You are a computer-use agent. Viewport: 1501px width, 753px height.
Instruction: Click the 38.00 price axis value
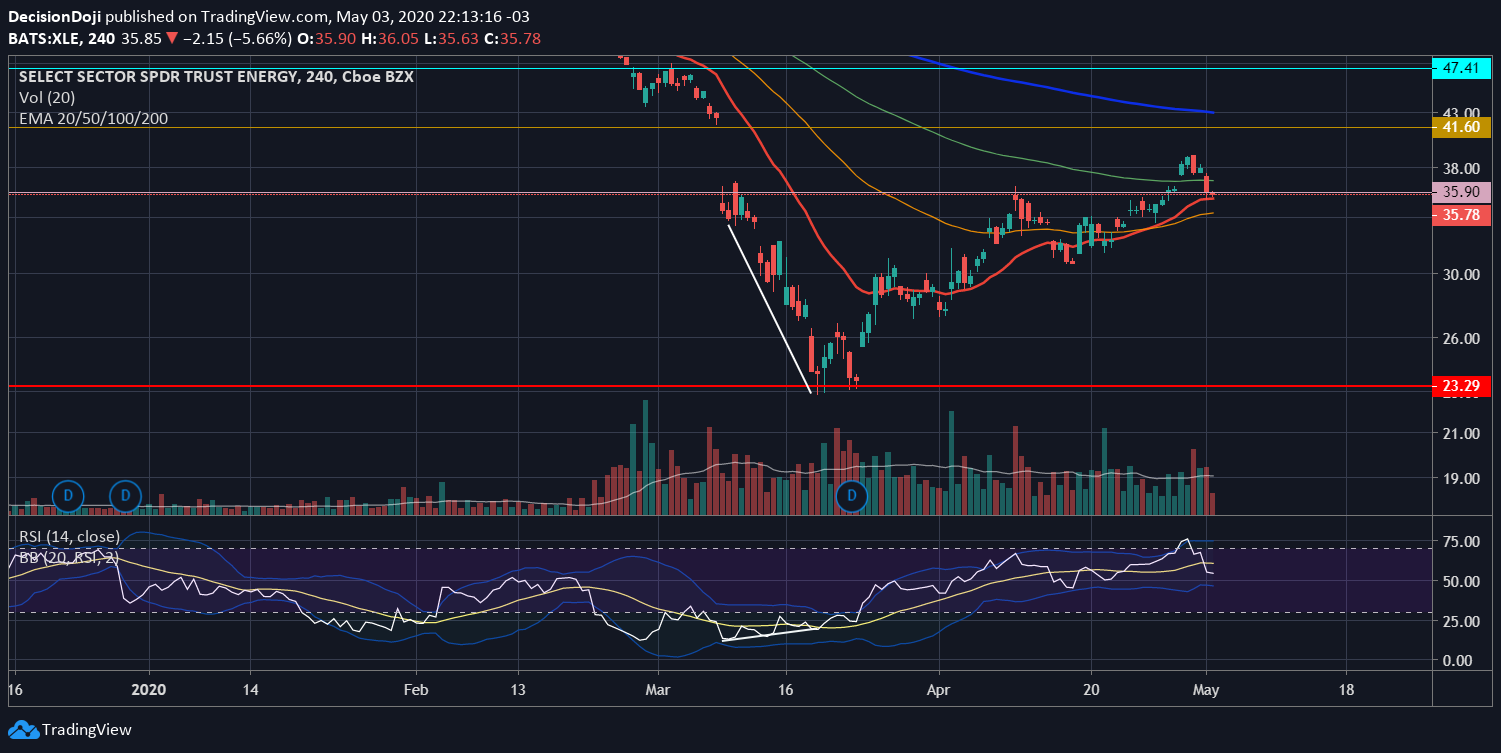(x=1461, y=168)
